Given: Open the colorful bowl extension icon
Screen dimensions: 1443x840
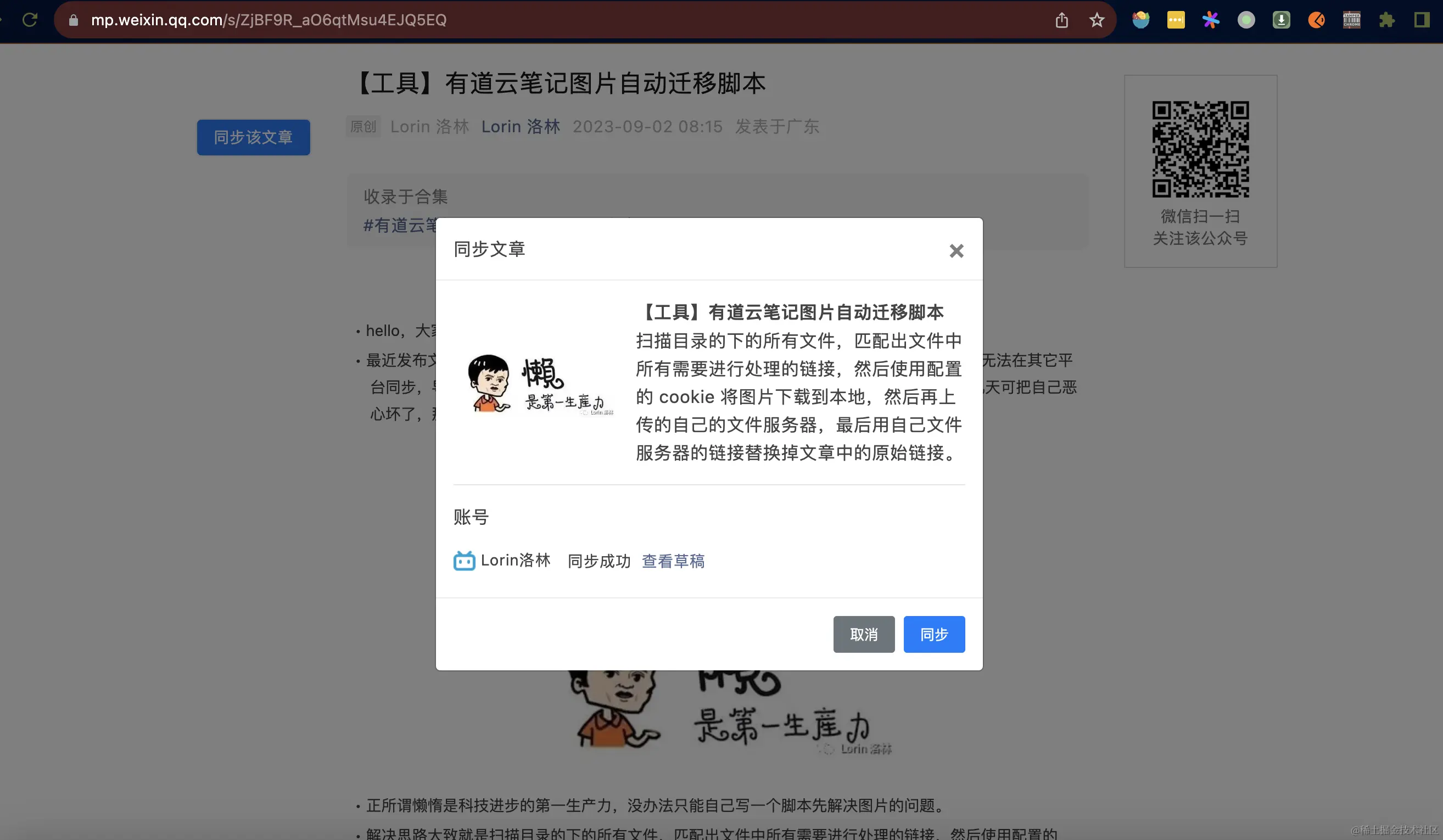Looking at the screenshot, I should pos(1140,20).
